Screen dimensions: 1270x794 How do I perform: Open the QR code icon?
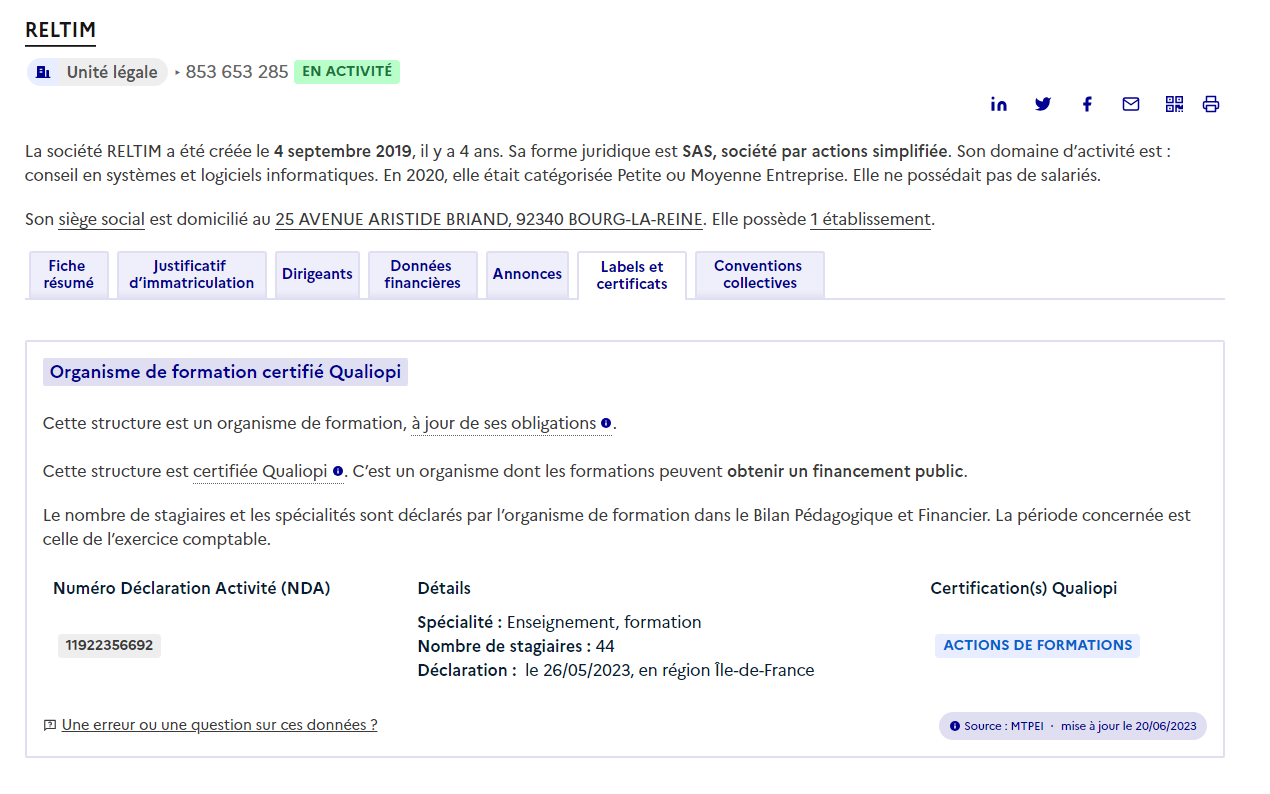[x=1174, y=104]
